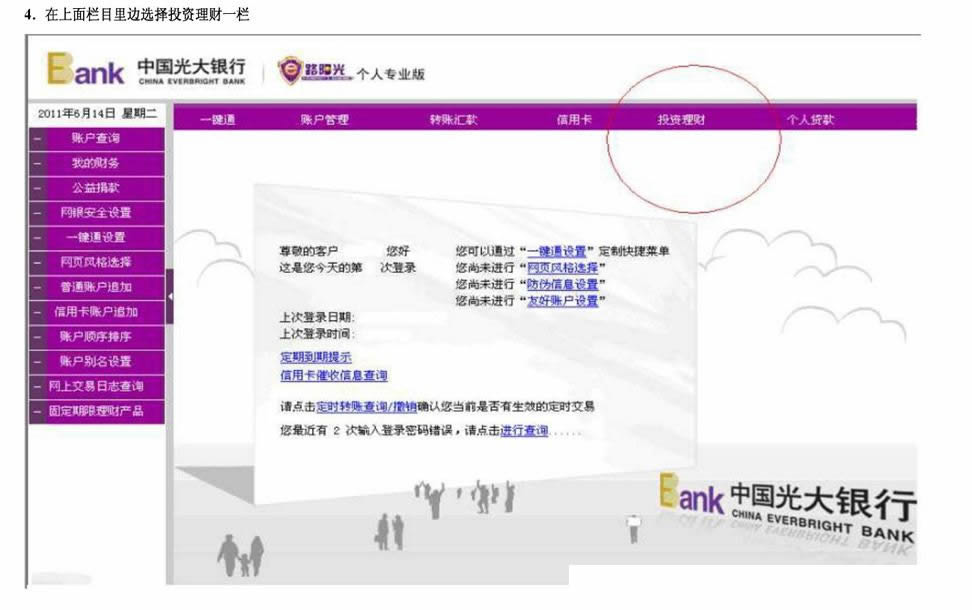The width and height of the screenshot is (972, 610).
Task: Select the 一键通设置 sidebar item
Action: pos(96,237)
